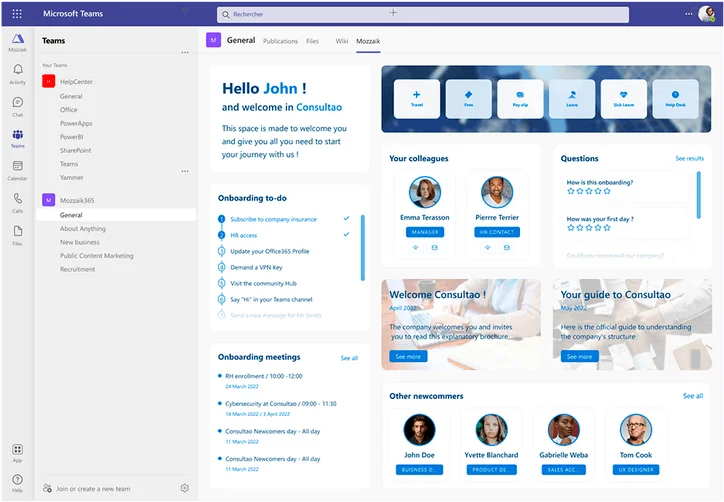Rate How was your first day stars
The height and width of the screenshot is (502, 724).
tap(589, 228)
